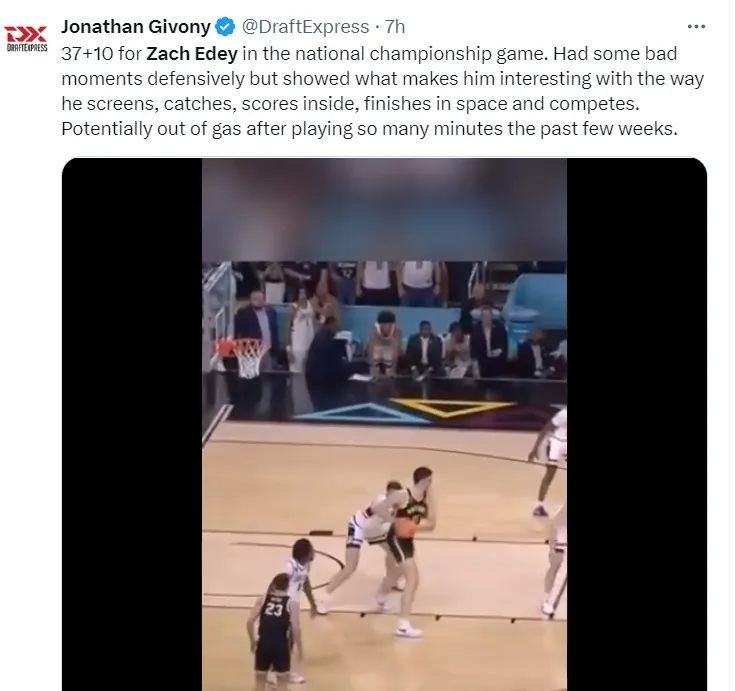The height and width of the screenshot is (691, 735).
Task: Click the tweet's second line about defensive moments
Action: 382,78
